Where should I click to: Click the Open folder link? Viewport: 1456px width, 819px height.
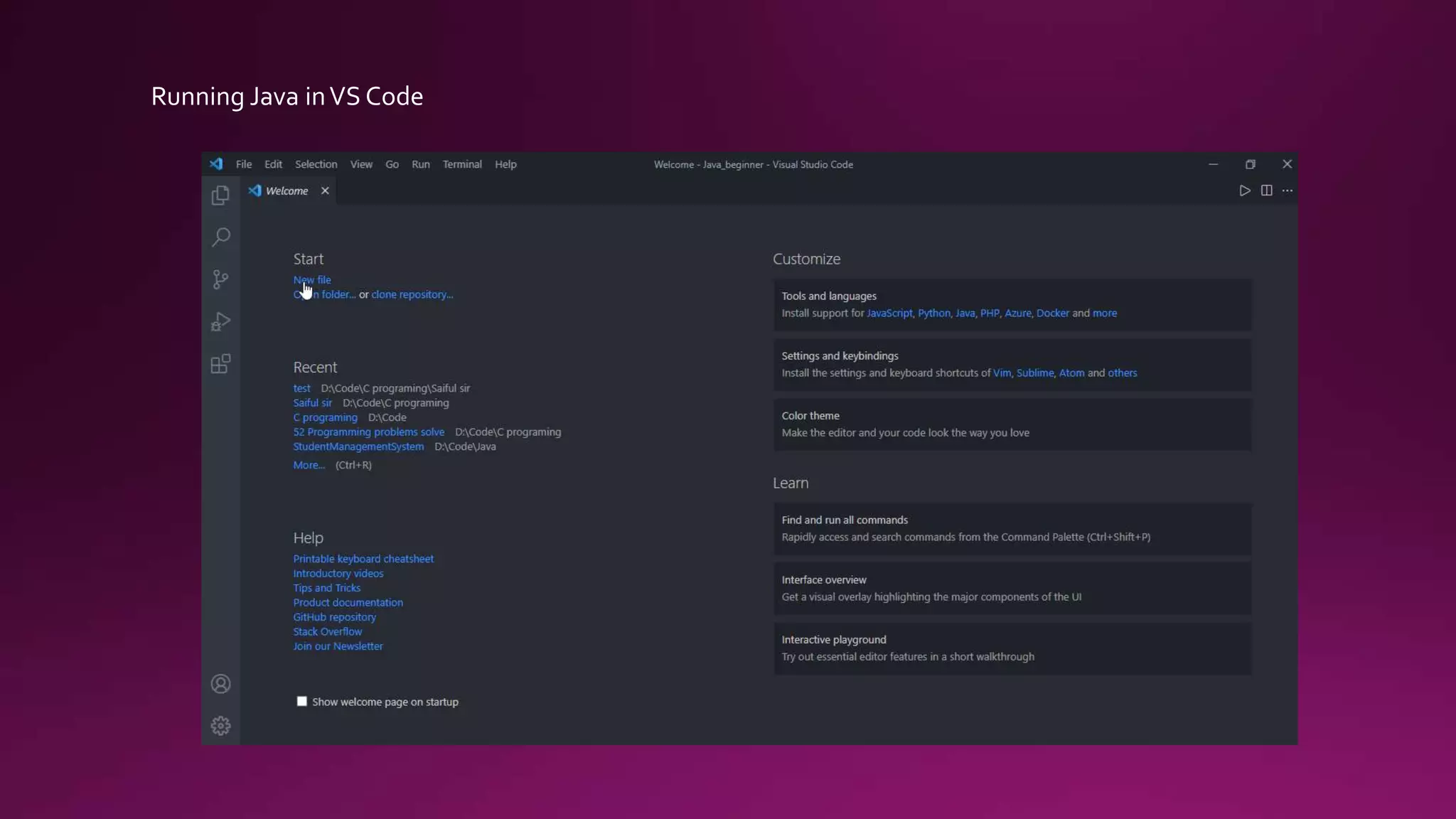[x=324, y=294]
